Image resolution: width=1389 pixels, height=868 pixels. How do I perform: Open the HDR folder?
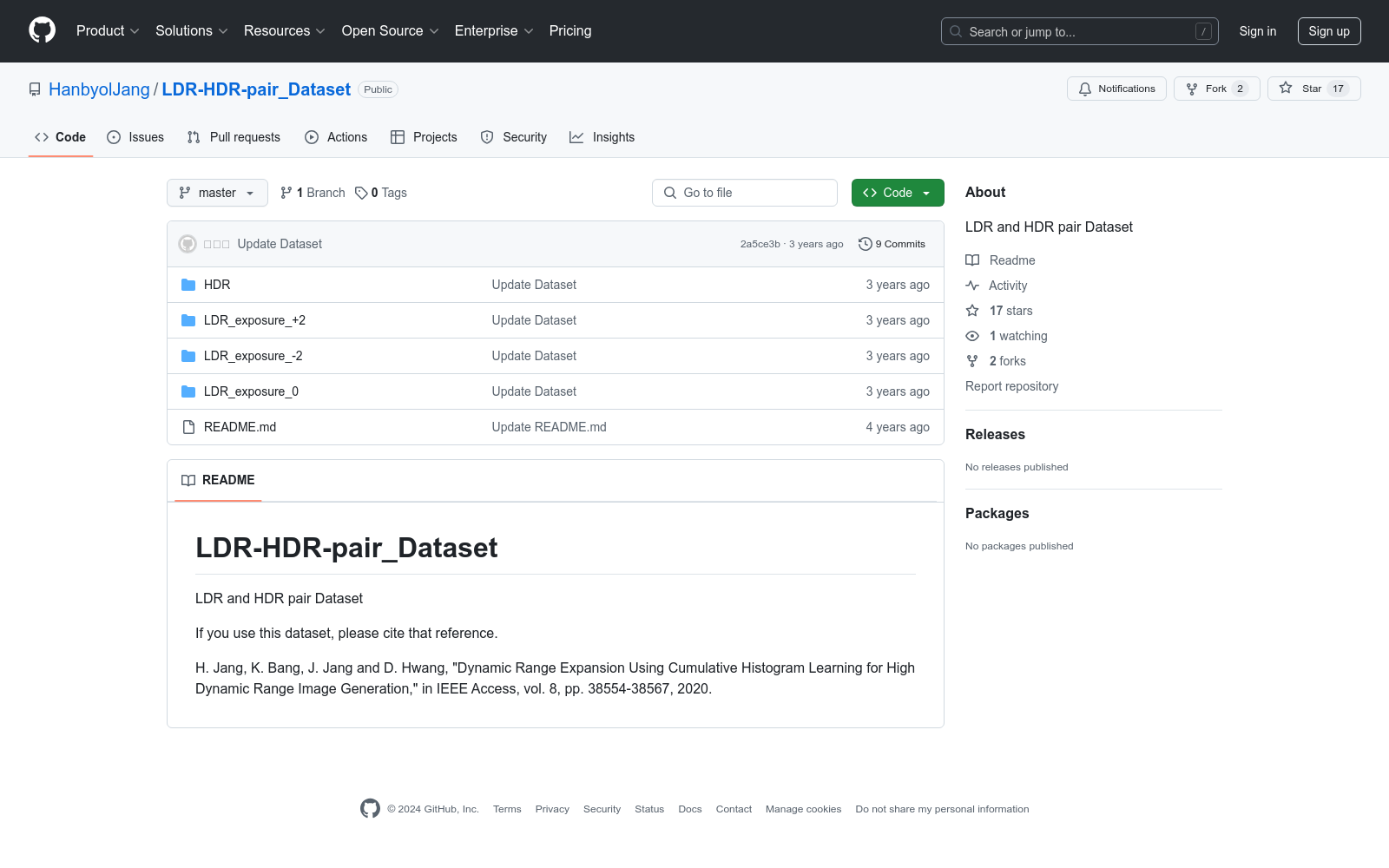(217, 285)
